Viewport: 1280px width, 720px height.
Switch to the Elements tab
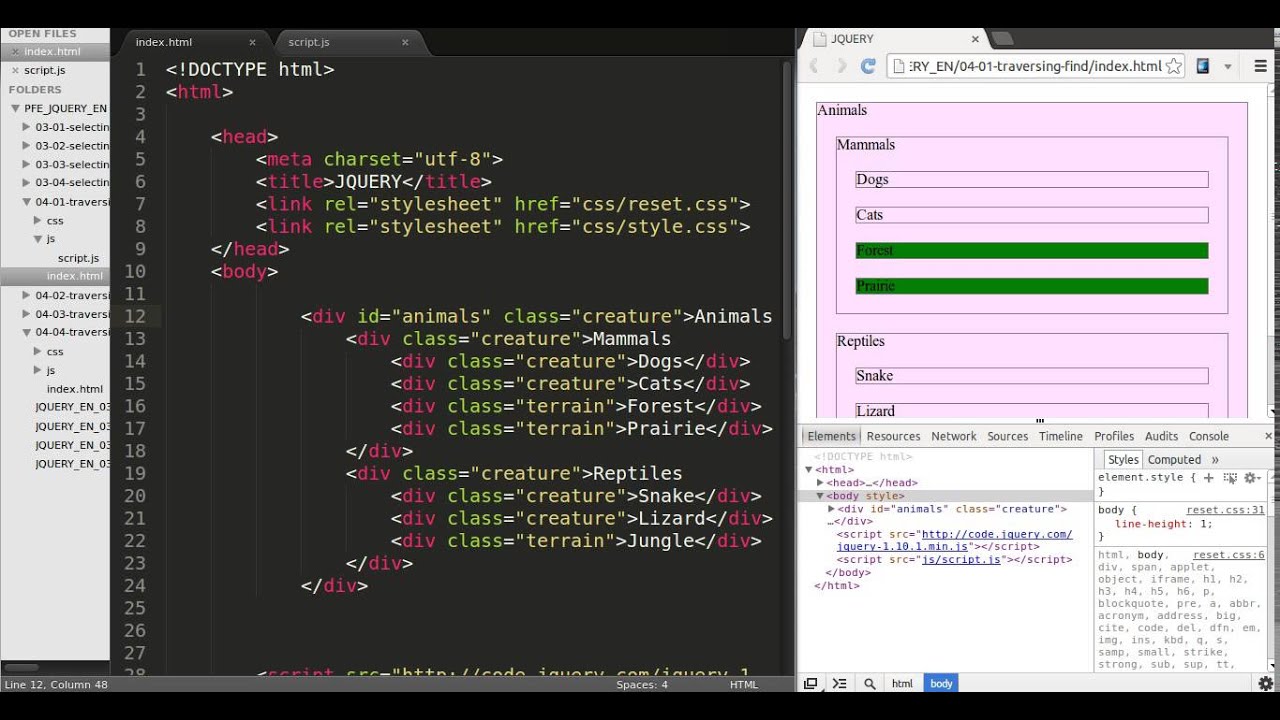click(x=832, y=436)
